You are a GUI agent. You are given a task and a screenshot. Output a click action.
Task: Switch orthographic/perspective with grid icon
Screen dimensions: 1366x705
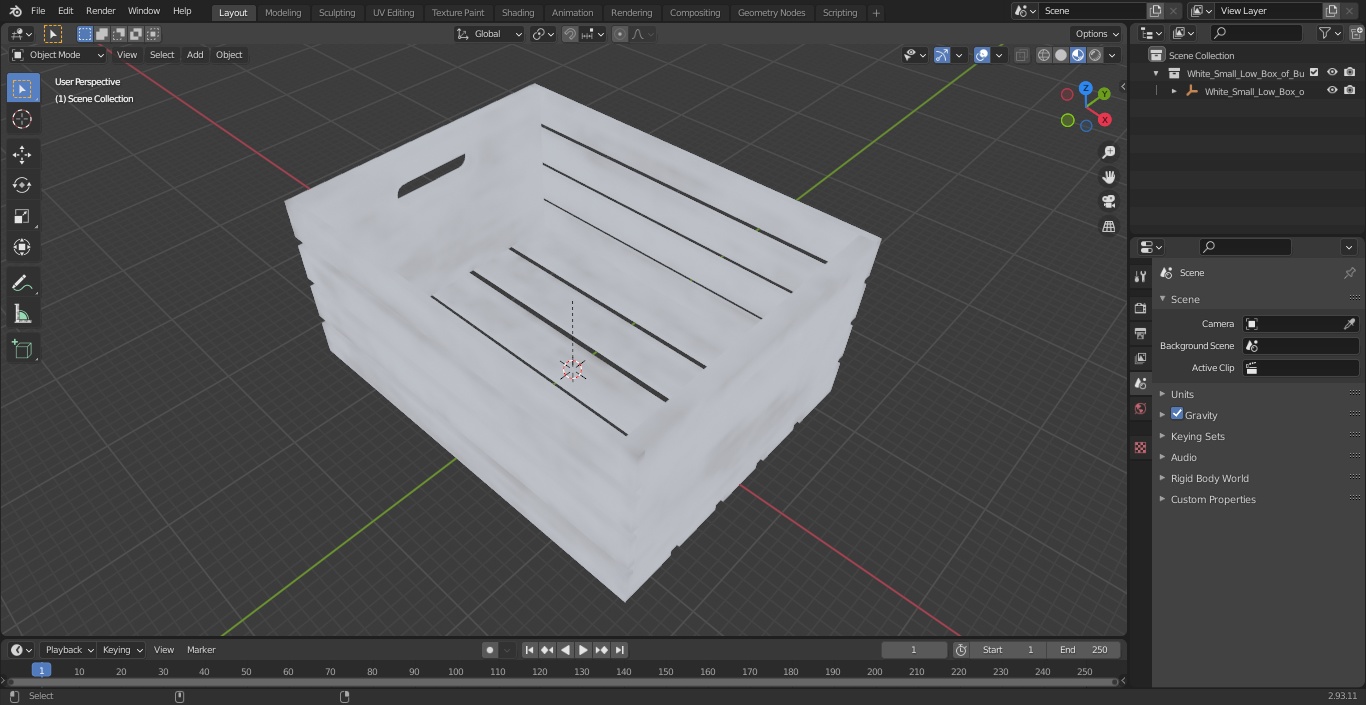tap(1108, 227)
